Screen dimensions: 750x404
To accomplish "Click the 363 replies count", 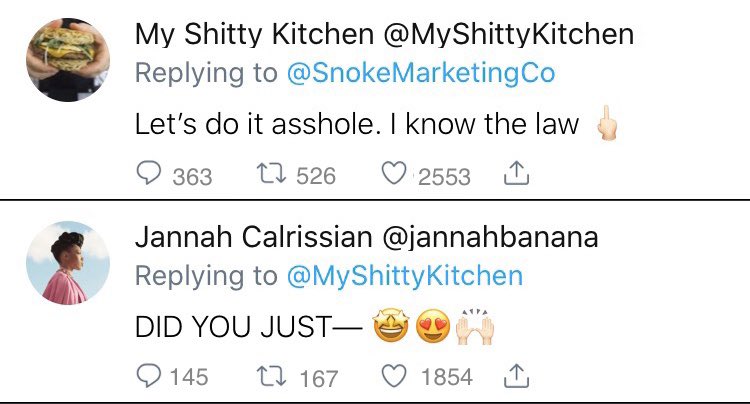I will tap(192, 177).
